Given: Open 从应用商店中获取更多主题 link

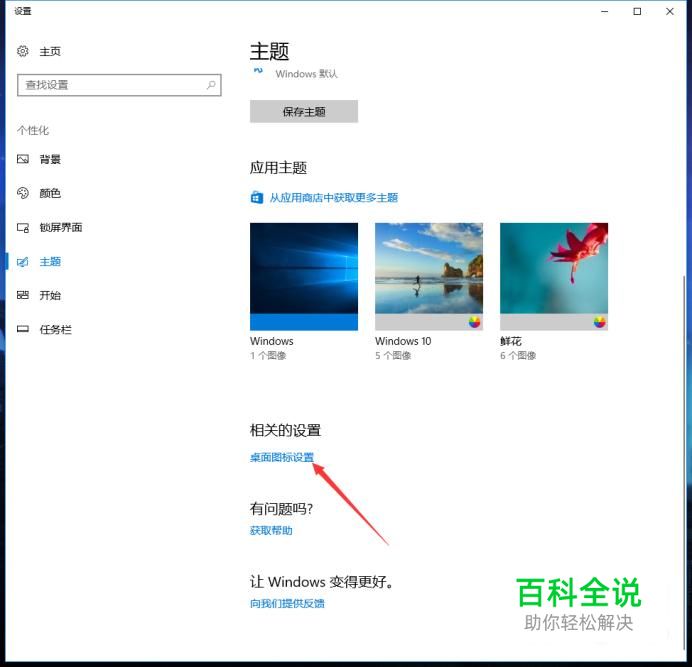Looking at the screenshot, I should click(x=334, y=197).
